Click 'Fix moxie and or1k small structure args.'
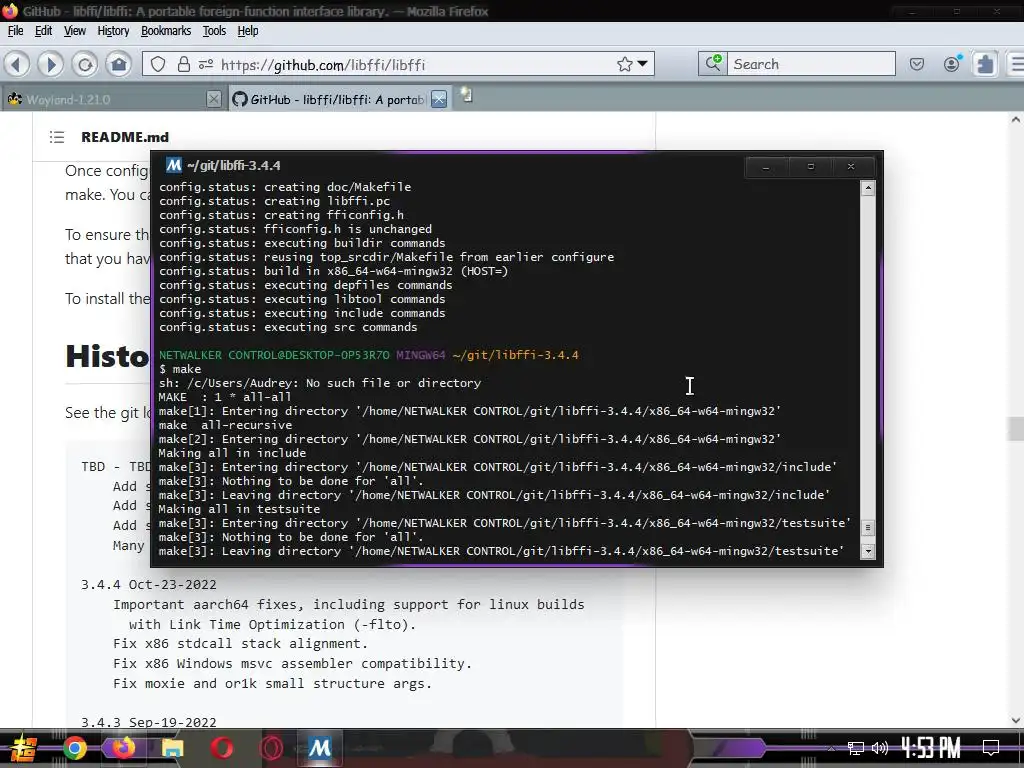This screenshot has width=1024, height=768. pos(272,683)
